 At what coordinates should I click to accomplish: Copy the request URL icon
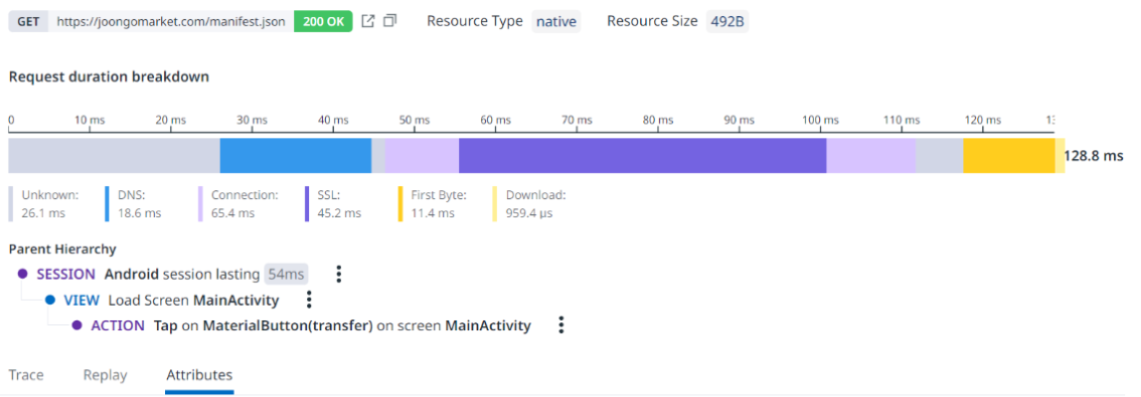(390, 21)
